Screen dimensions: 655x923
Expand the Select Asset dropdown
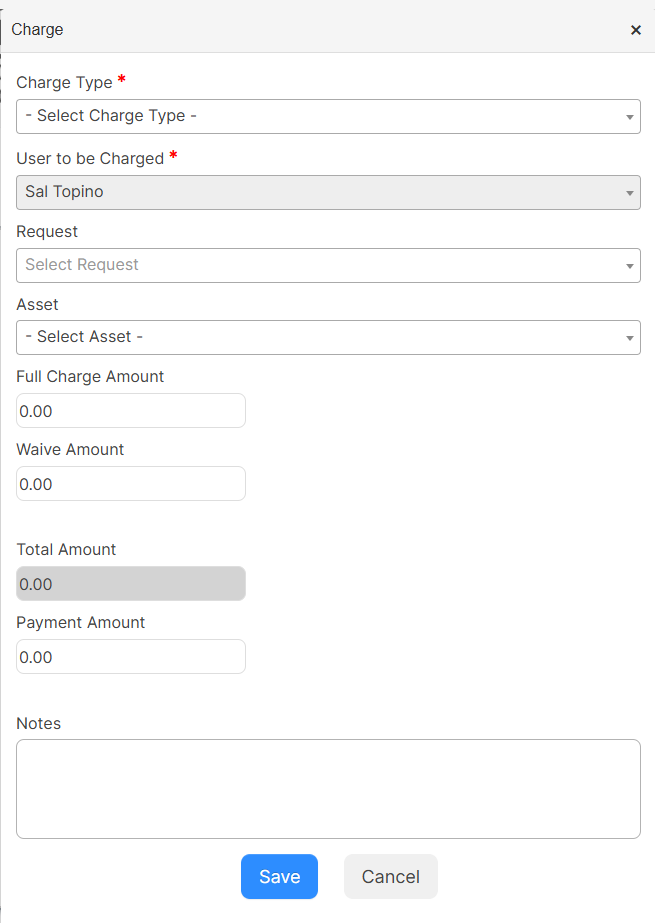[x=328, y=337]
